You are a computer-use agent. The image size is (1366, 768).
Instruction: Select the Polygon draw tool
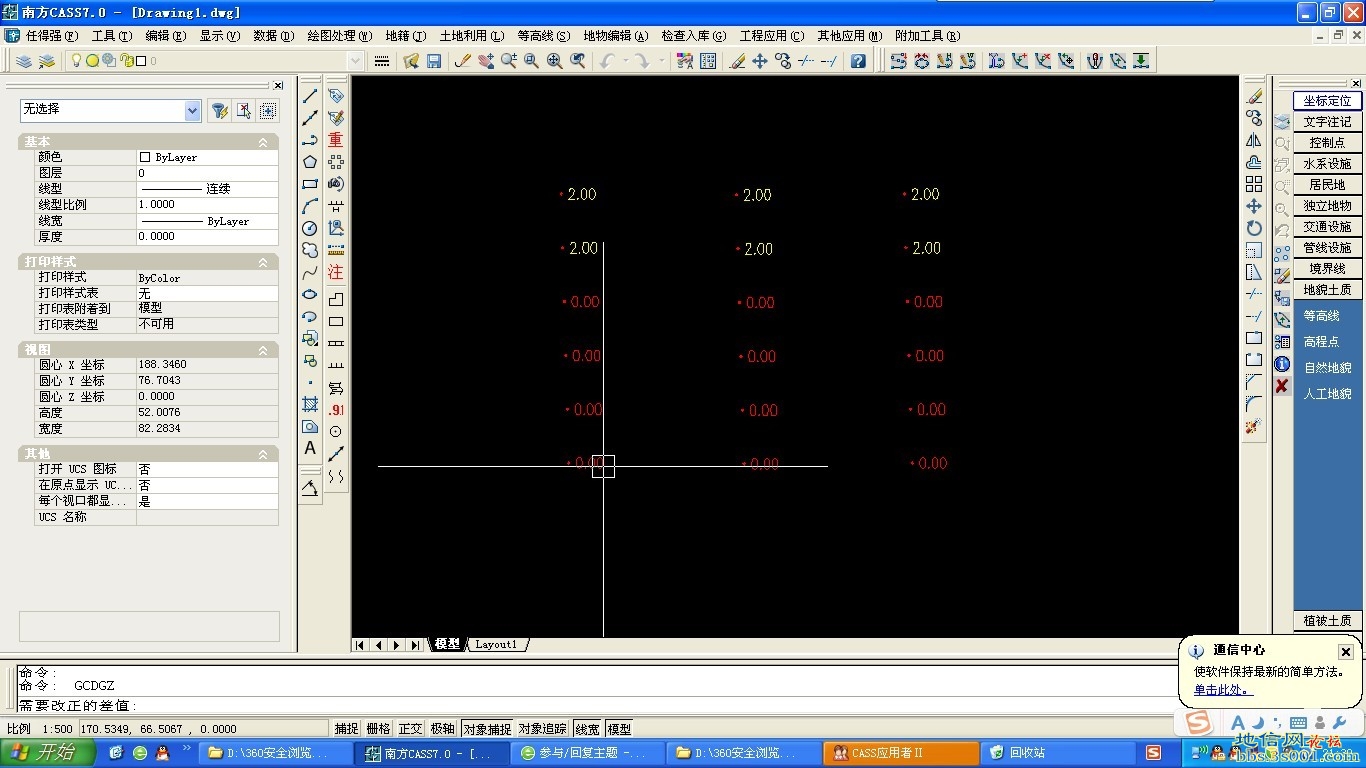[310, 162]
